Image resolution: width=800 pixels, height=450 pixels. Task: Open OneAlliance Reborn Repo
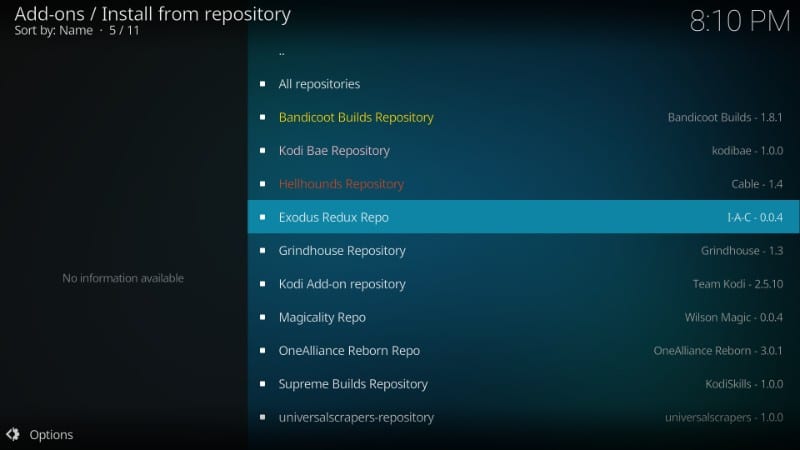tap(523, 351)
